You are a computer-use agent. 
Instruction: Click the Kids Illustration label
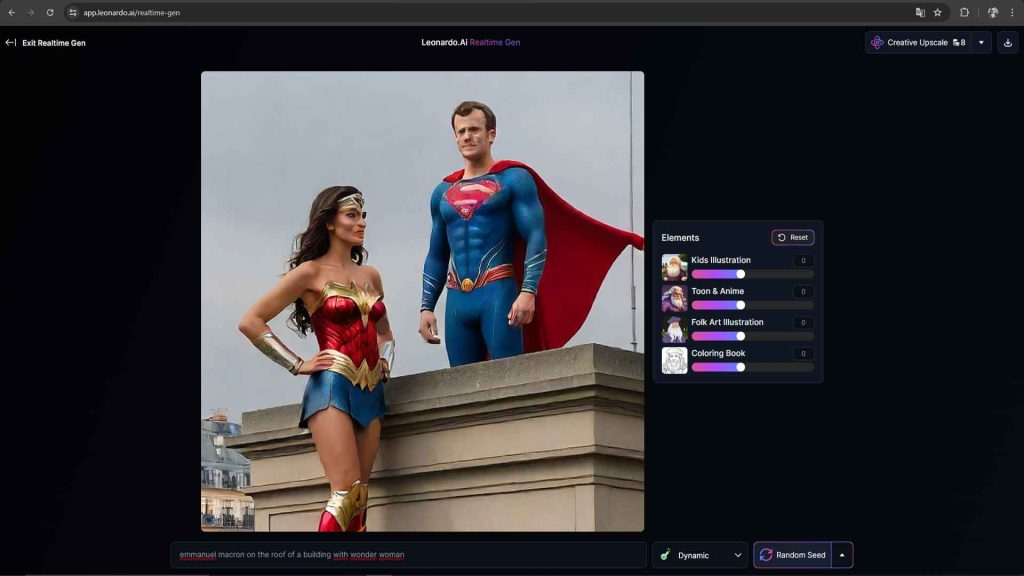(721, 260)
